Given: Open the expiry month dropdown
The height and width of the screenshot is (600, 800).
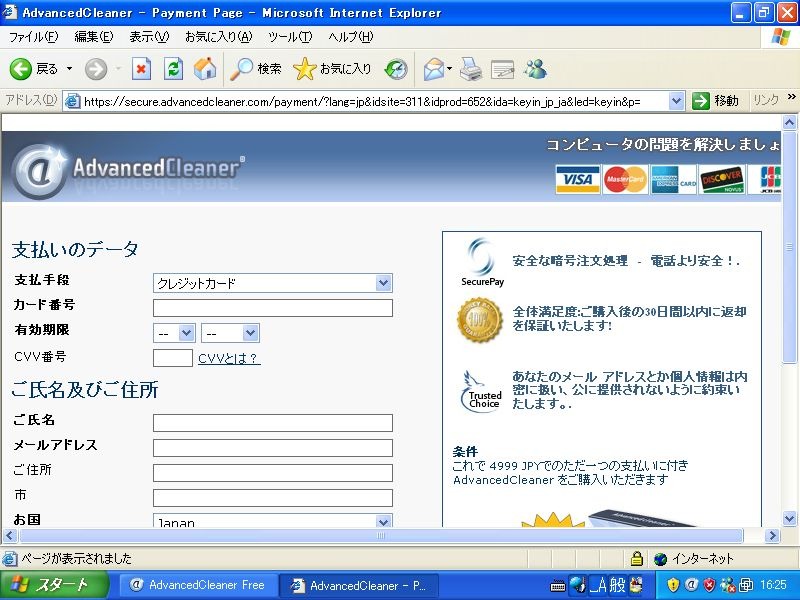Looking at the screenshot, I should [x=173, y=333].
